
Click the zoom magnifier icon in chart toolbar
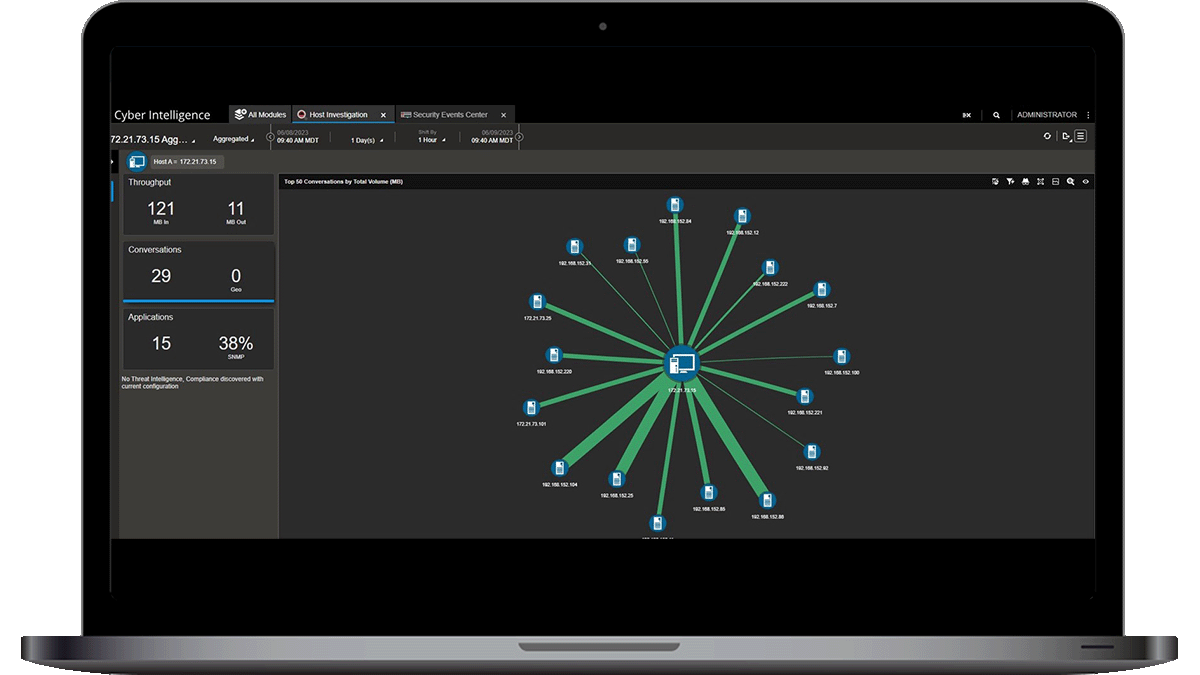[x=1070, y=182]
